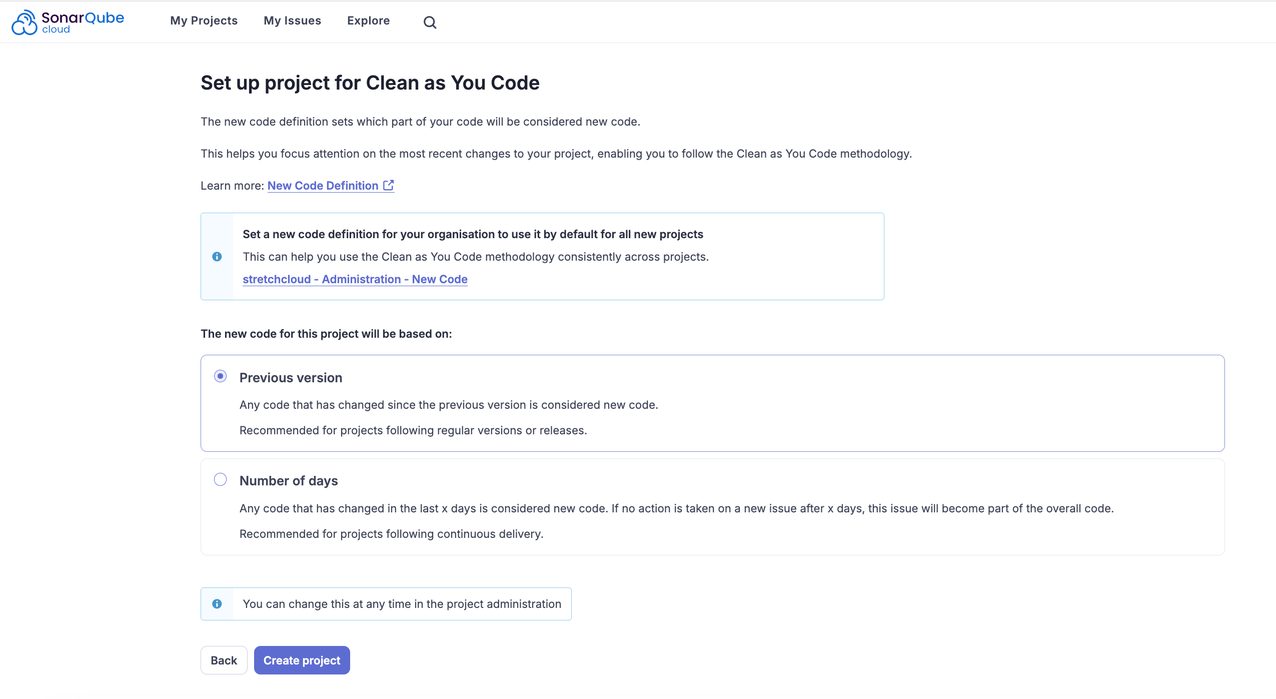1276x699 pixels.
Task: Click the SonarQube Cloud logo
Action: click(66, 20)
